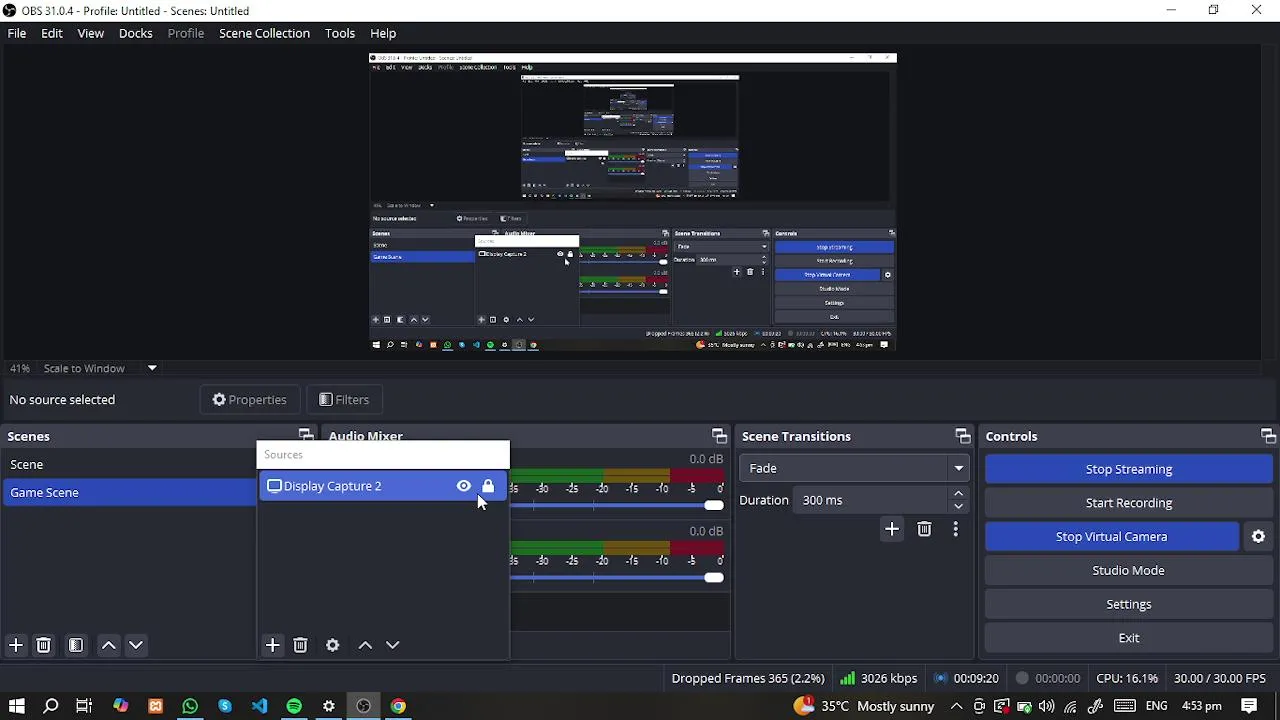This screenshot has height=720, width=1280.
Task: Open the transition properties three-dot menu
Action: 955,529
